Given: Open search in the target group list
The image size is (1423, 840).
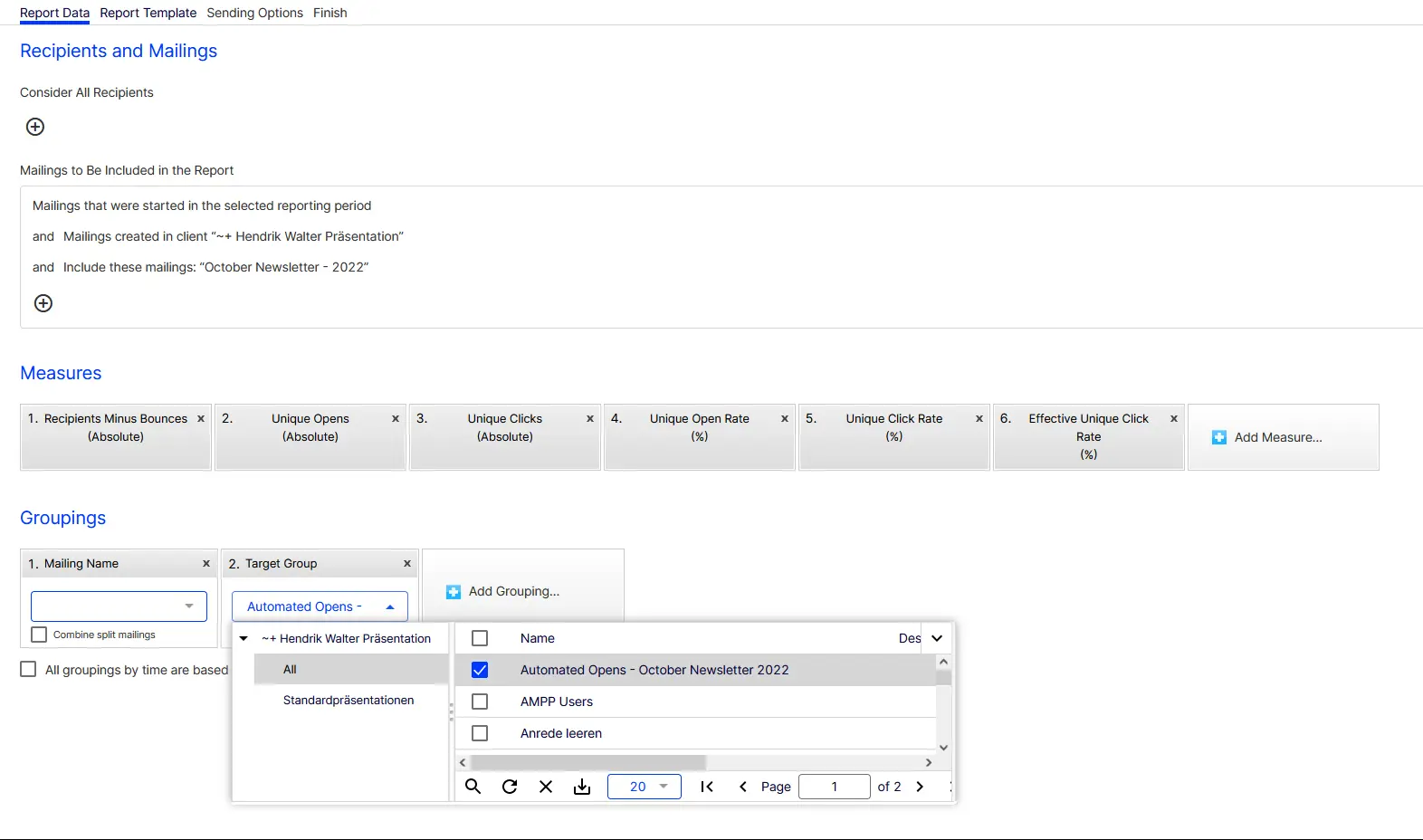Looking at the screenshot, I should (473, 787).
